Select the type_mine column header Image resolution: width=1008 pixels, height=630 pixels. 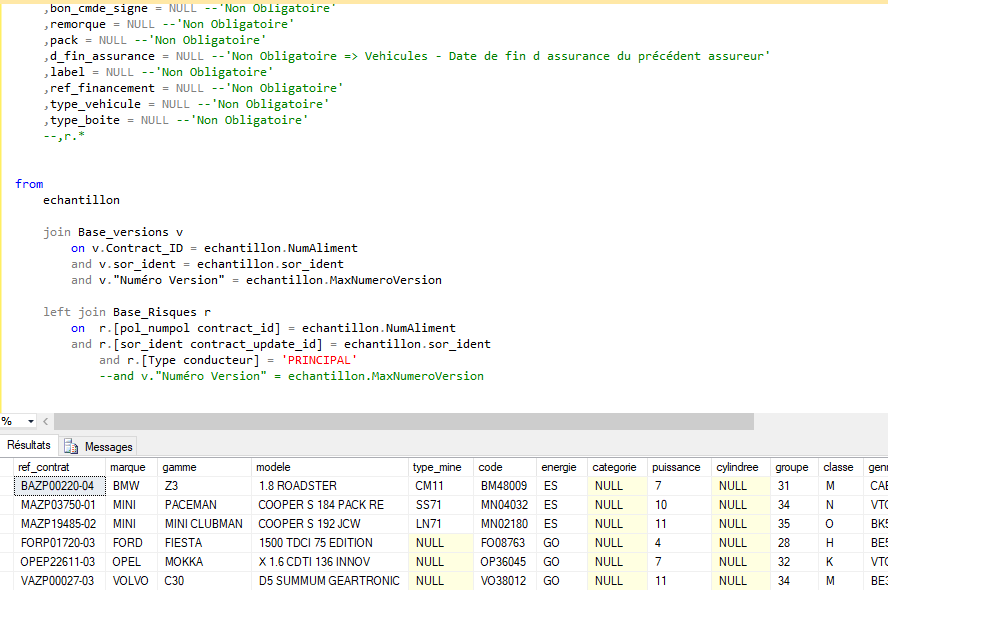pyautogui.click(x=440, y=467)
